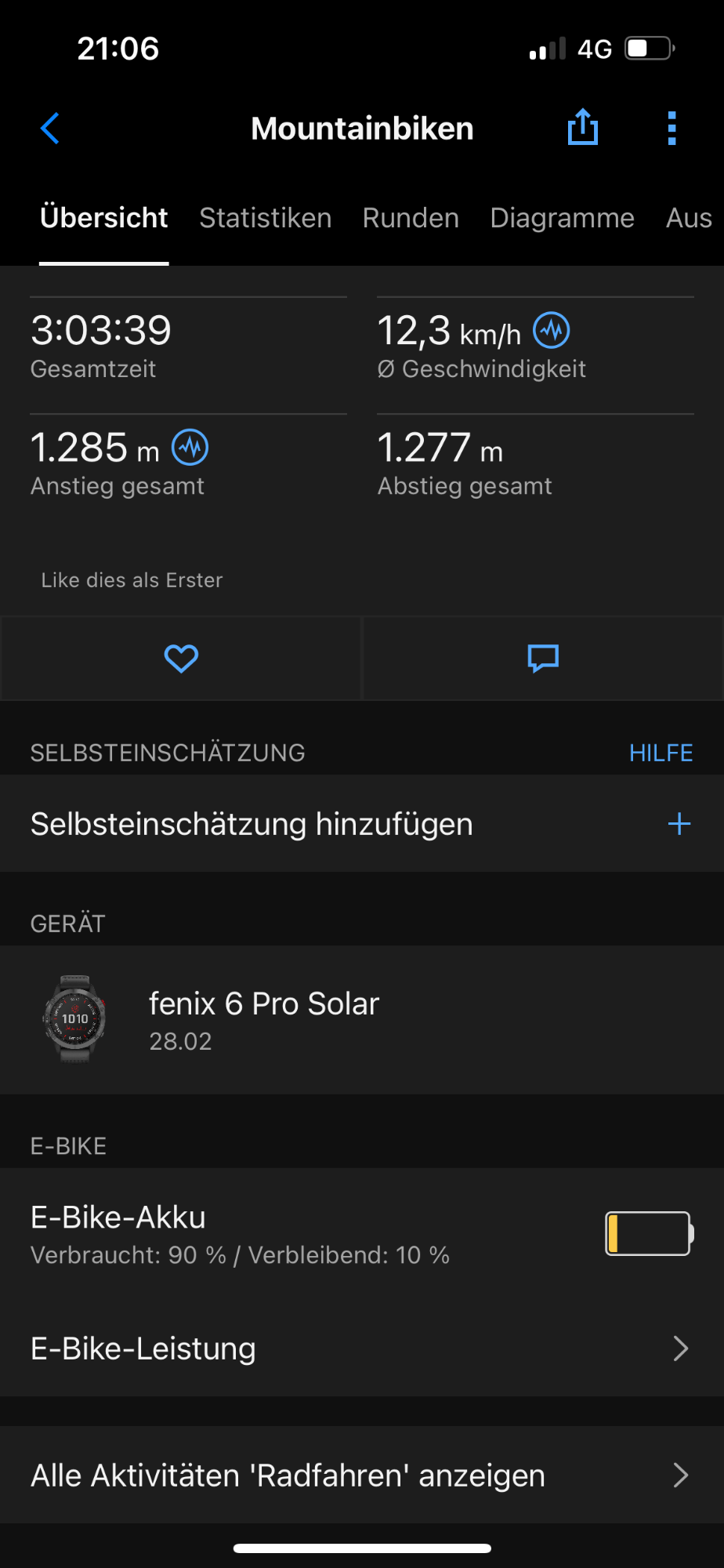Tap the heart like icon

181,659
